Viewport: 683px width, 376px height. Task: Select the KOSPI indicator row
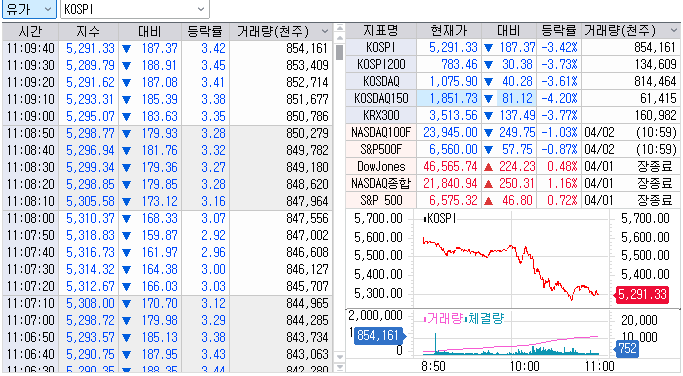513,47
